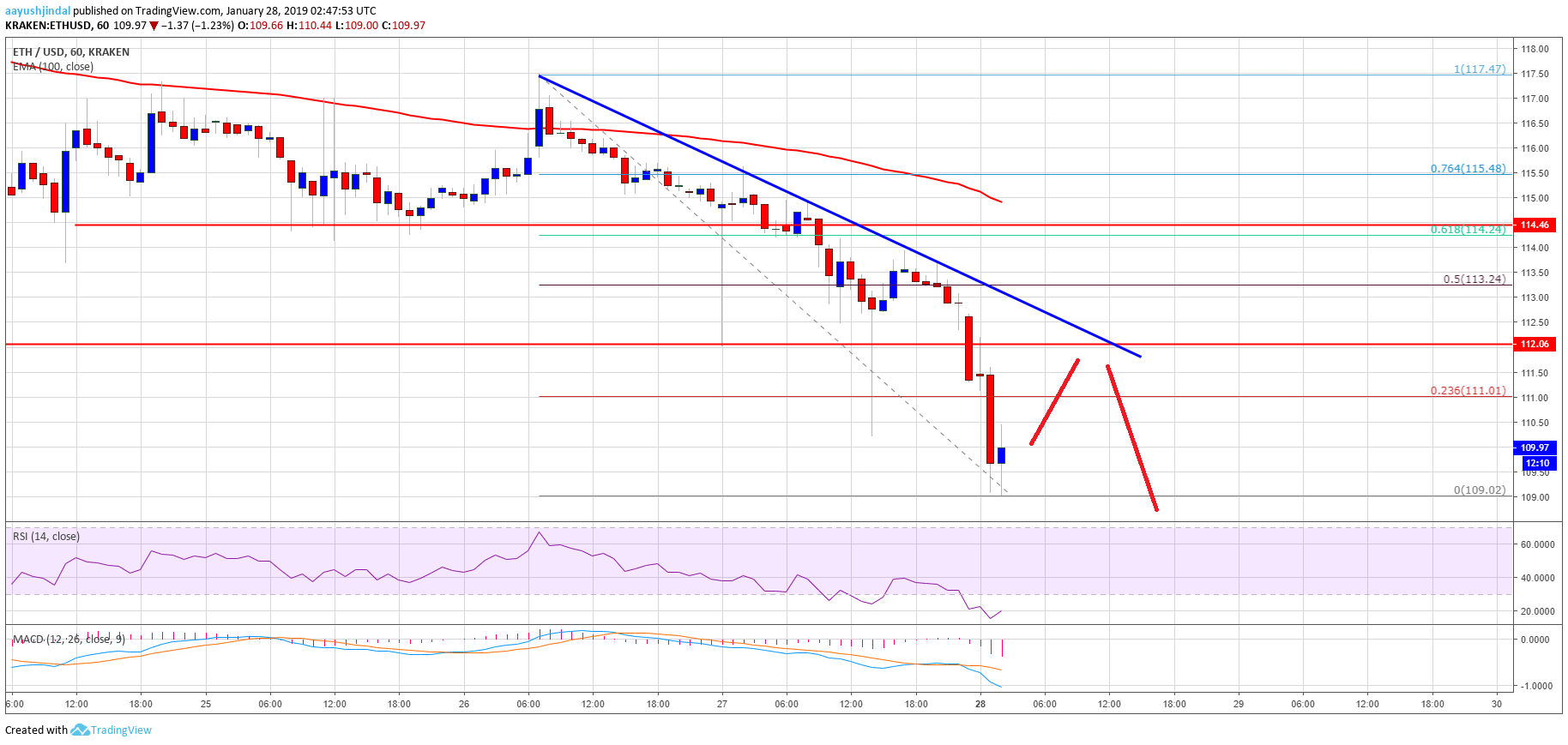Click the MACD (12, 26, close, 9) label

tap(69, 640)
